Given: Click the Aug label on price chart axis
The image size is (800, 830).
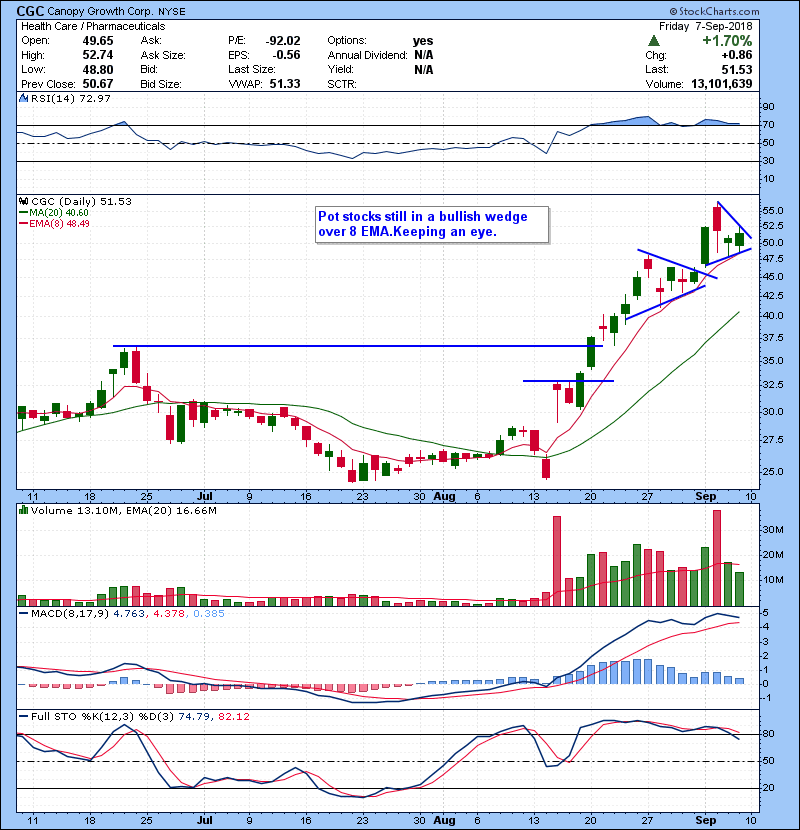Looking at the screenshot, I should tap(444, 497).
